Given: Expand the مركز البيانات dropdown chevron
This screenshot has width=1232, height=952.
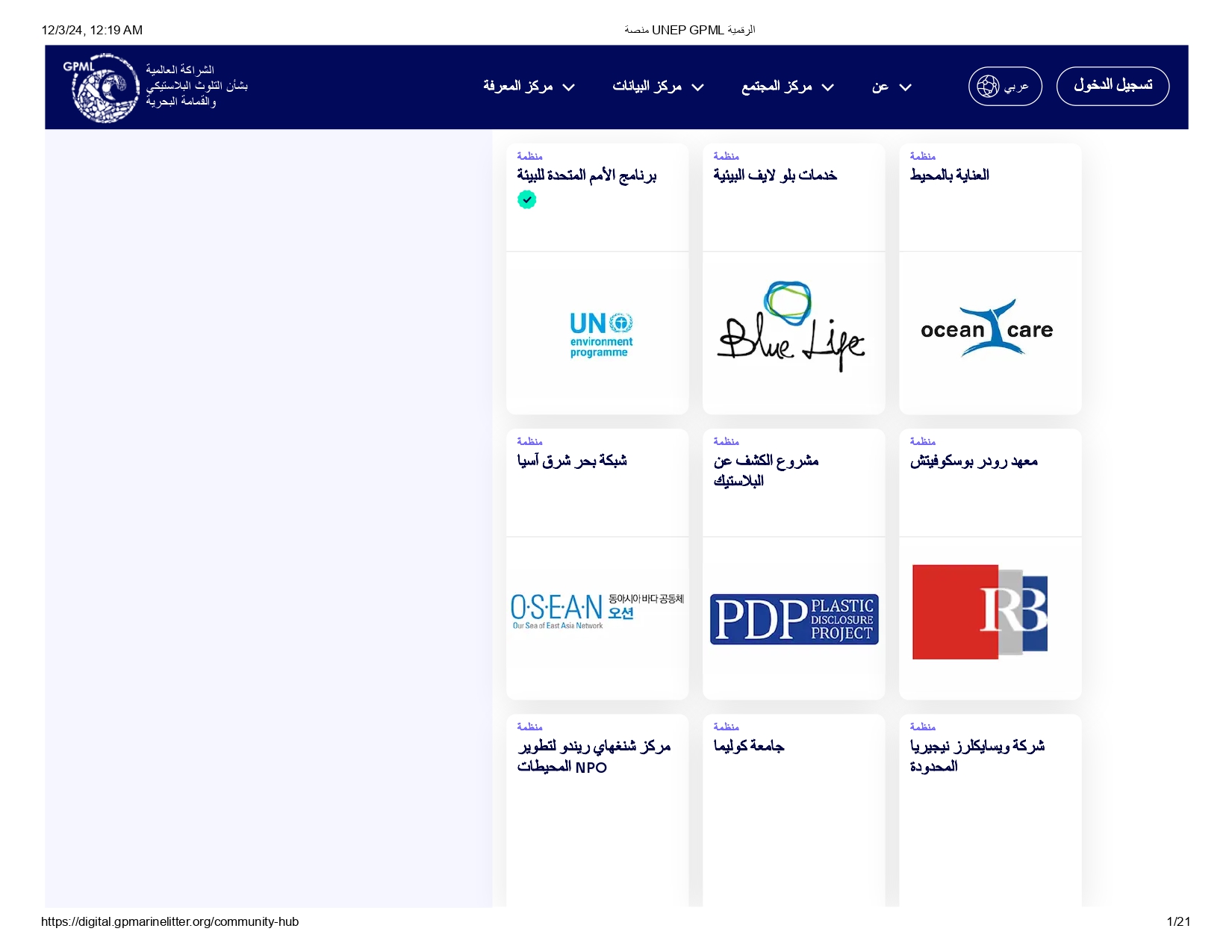Looking at the screenshot, I should point(698,87).
